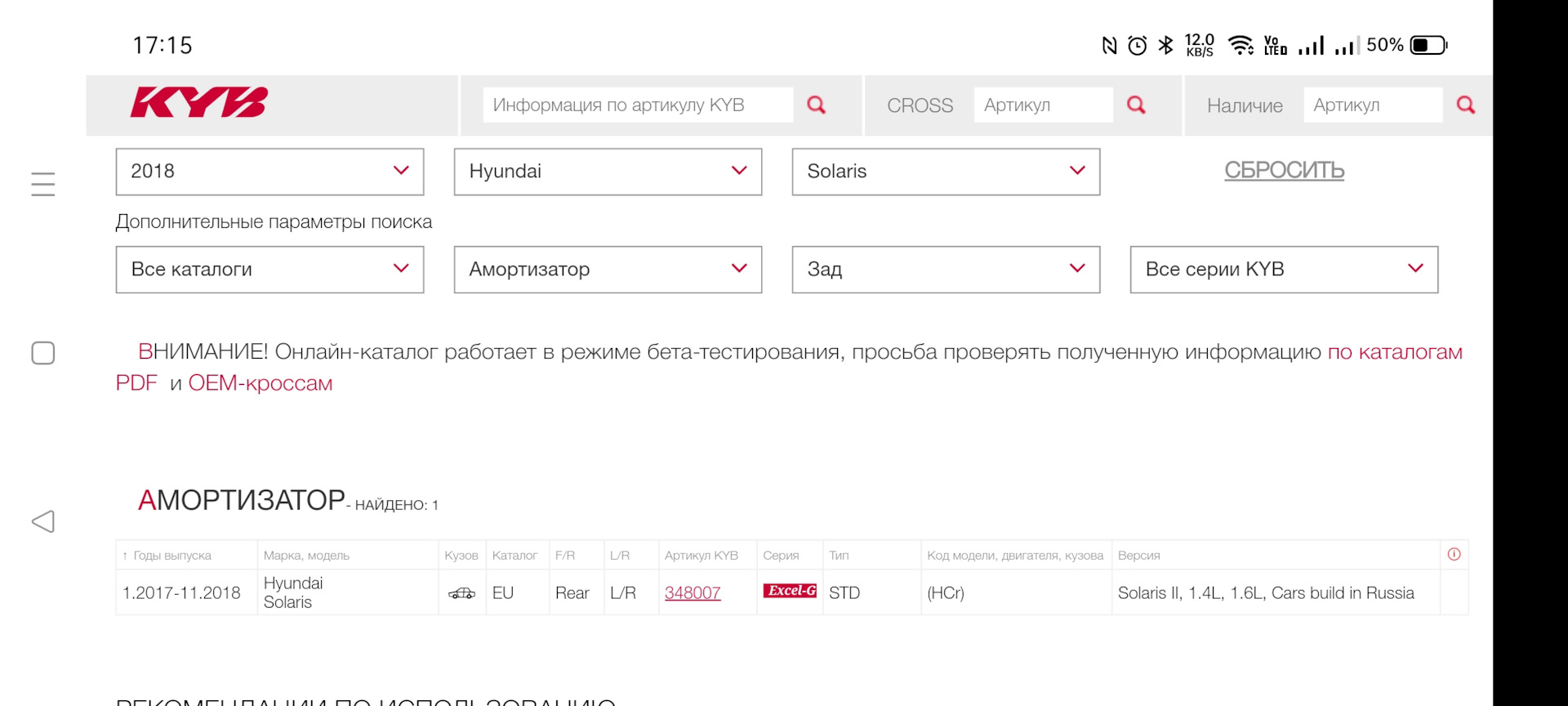Click the Информация по артикулу KYB field
1568x706 pixels.
click(637, 105)
